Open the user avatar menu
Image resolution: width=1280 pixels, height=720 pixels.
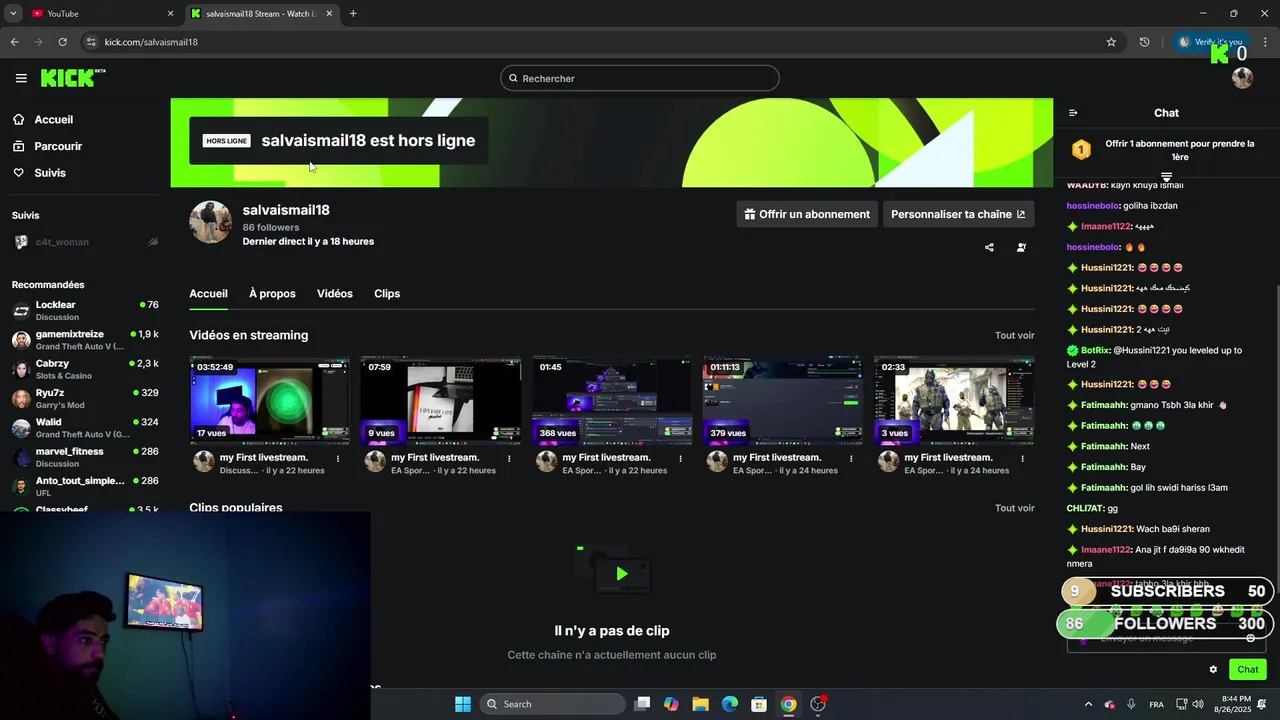(x=1243, y=78)
